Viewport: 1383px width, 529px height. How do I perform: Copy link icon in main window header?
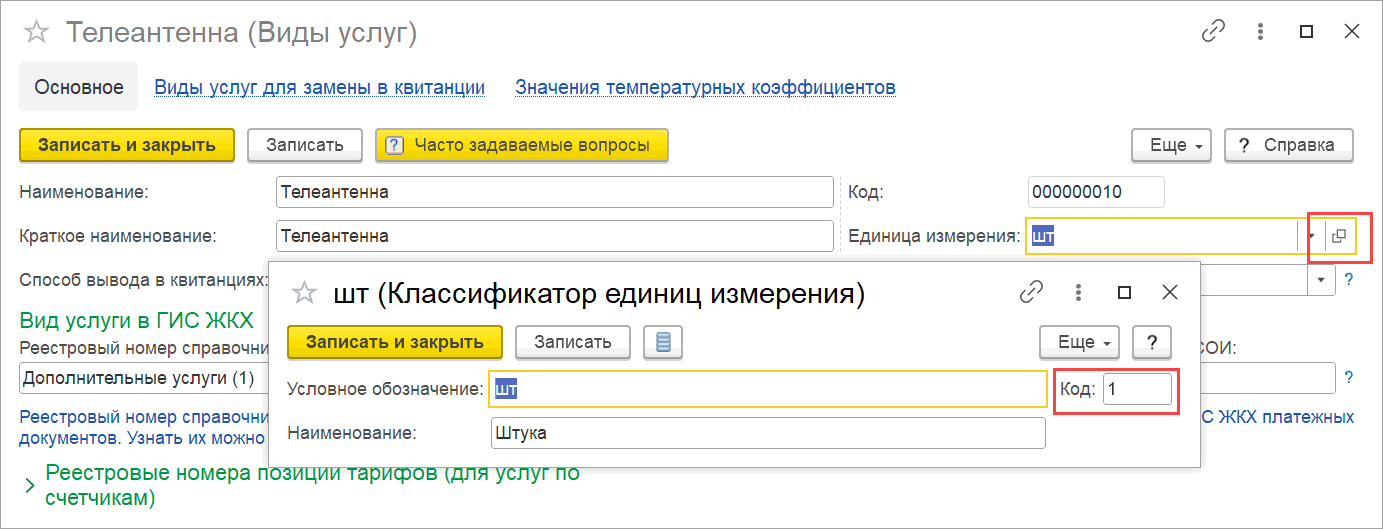tap(1213, 32)
